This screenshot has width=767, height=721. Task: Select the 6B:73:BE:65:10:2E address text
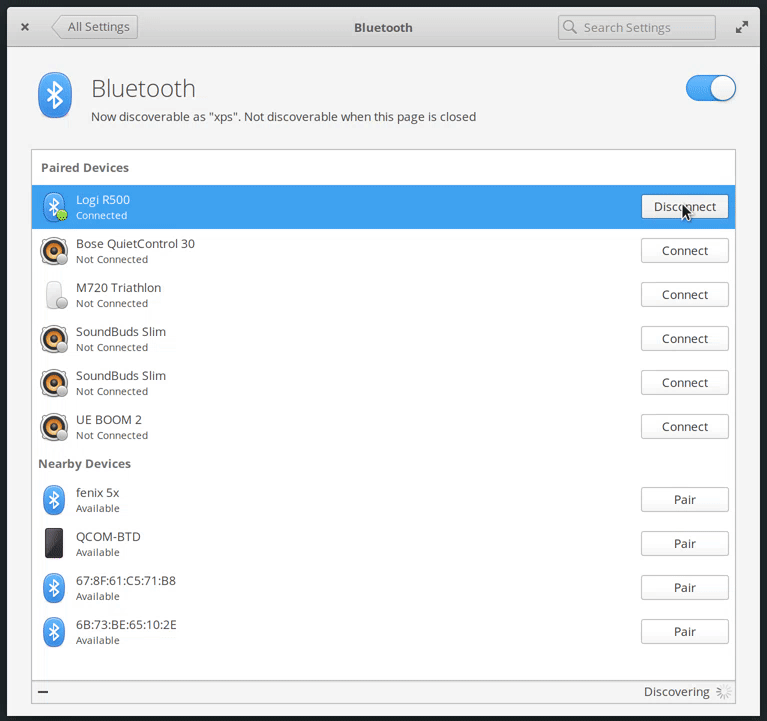point(126,625)
